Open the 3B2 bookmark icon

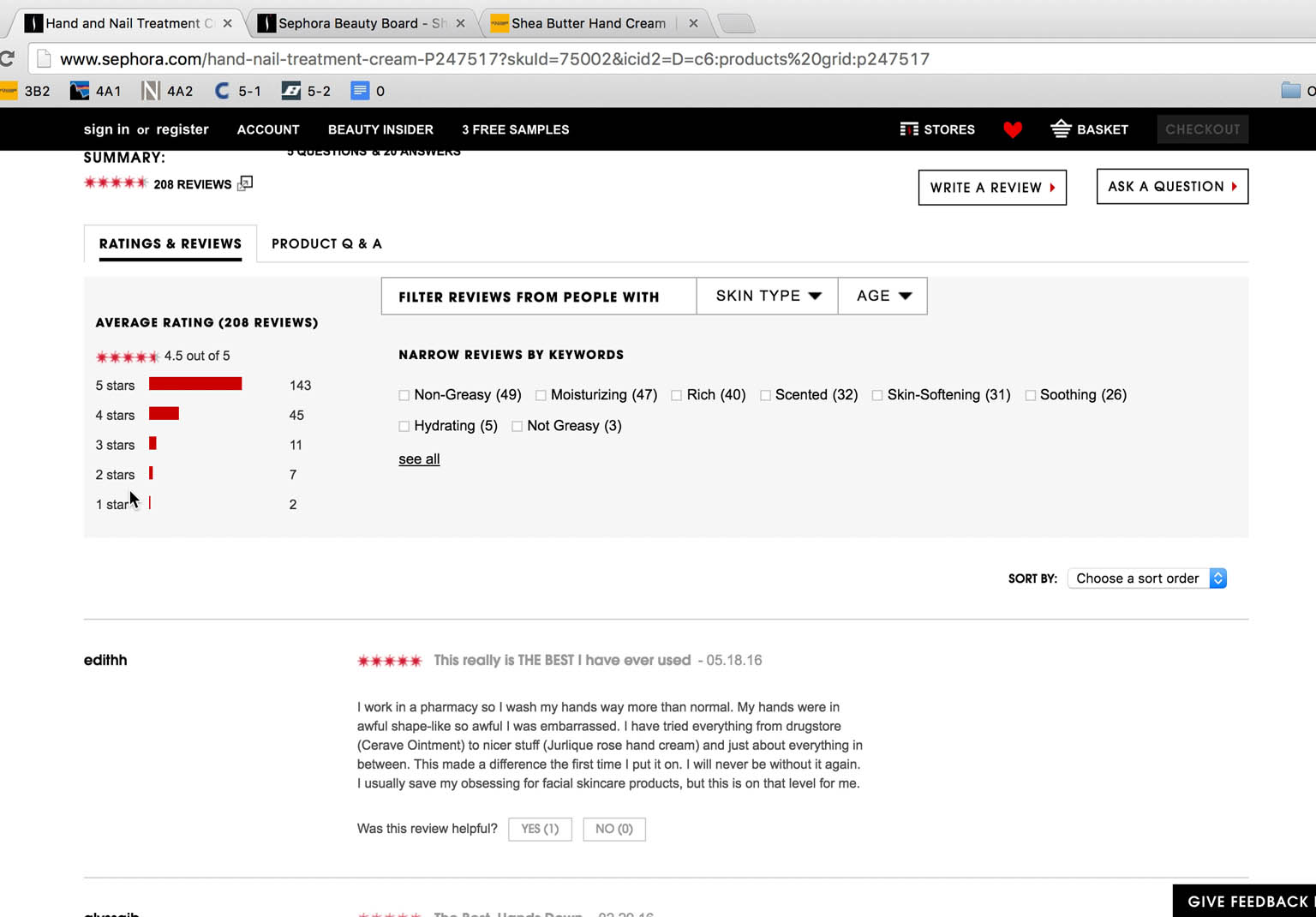[9, 91]
